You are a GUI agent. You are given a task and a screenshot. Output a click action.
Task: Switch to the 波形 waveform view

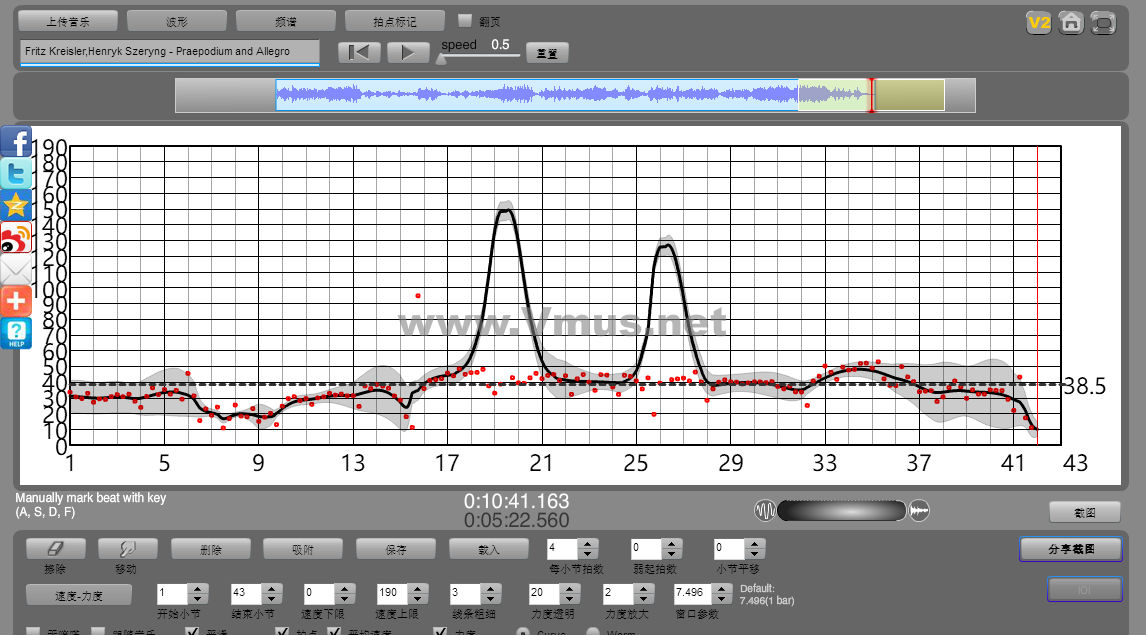pos(176,21)
